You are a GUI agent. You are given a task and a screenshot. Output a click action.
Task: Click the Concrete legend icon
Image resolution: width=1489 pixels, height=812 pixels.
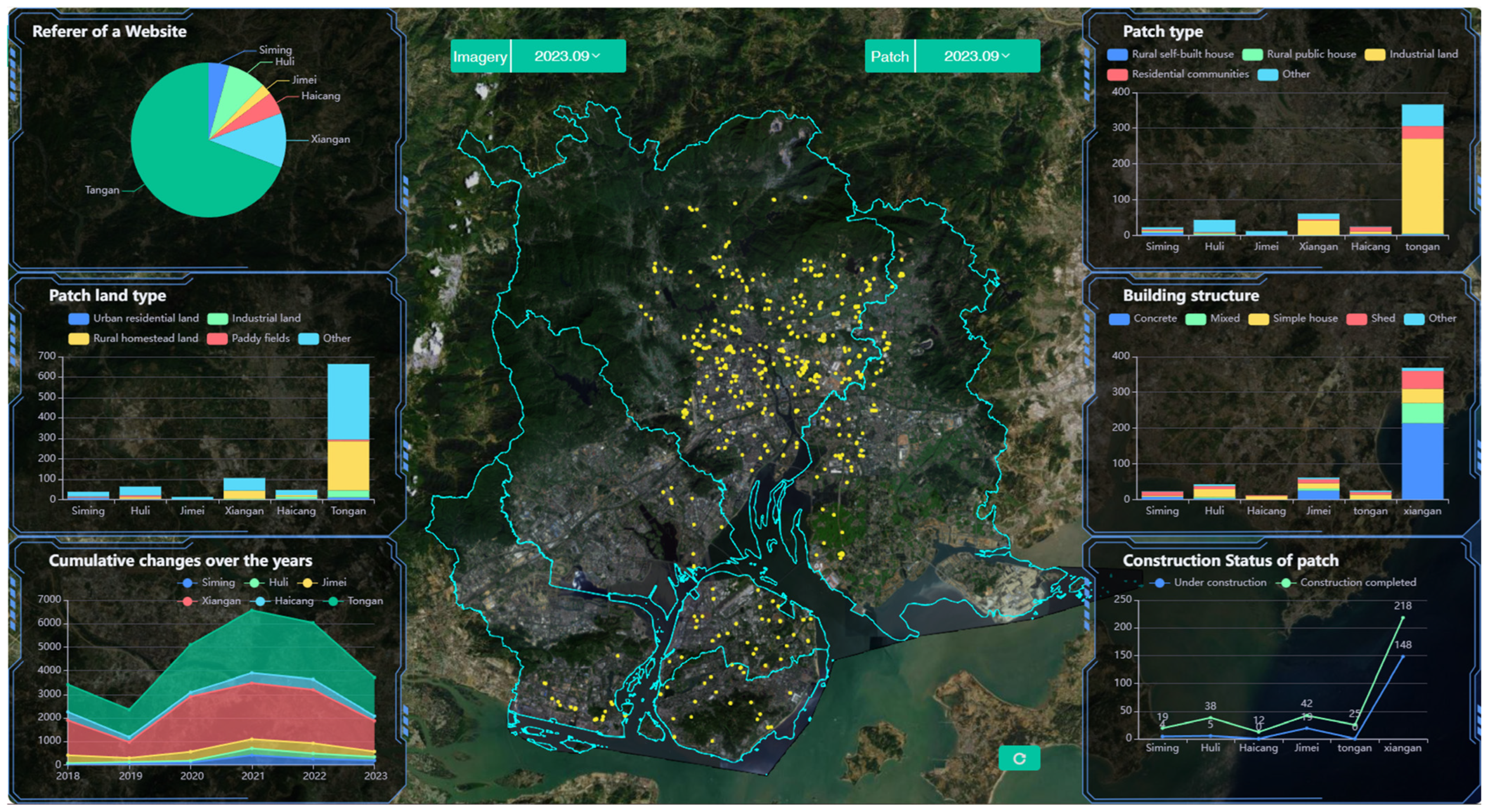[x=1119, y=319]
